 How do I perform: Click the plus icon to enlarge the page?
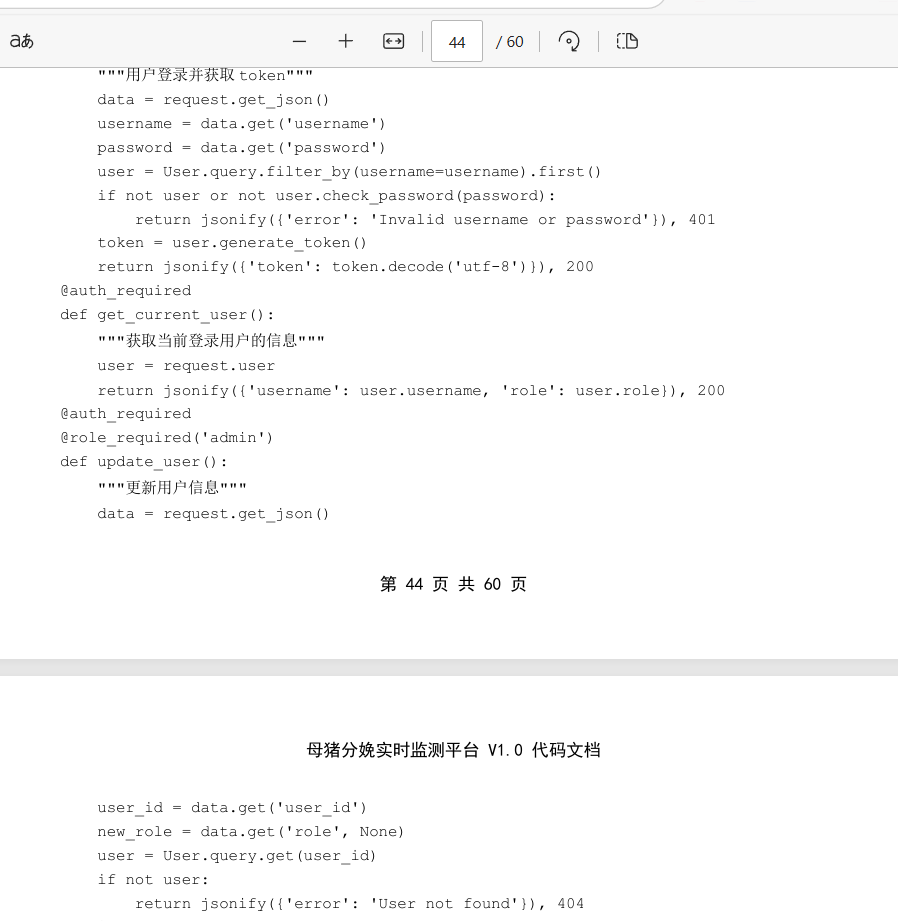345,41
